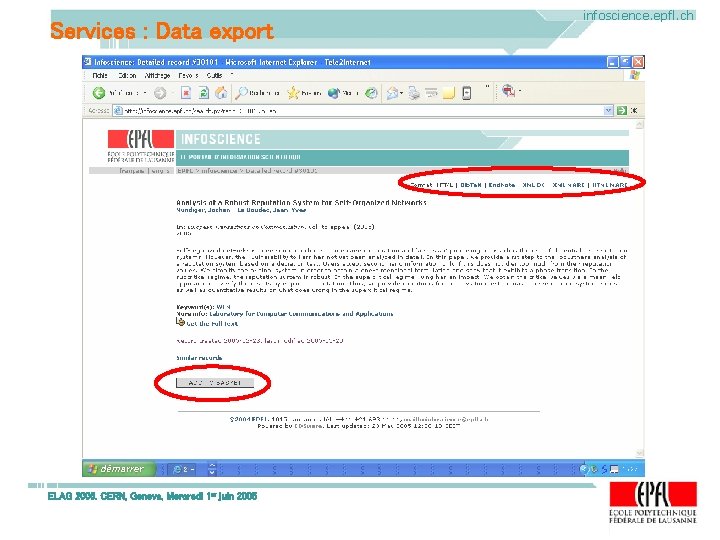
Task: Click the author link Le Boudec, Jean-Yves
Action: tap(271, 210)
